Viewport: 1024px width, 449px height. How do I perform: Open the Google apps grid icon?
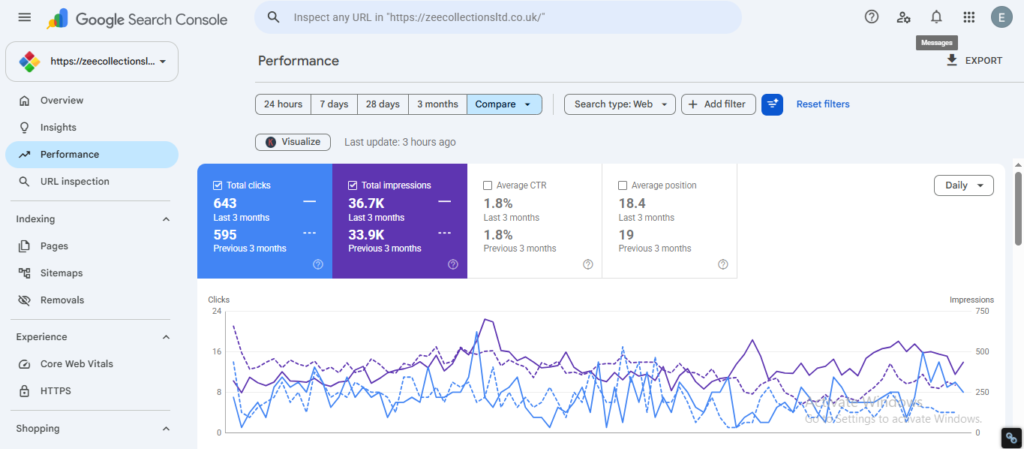969,17
